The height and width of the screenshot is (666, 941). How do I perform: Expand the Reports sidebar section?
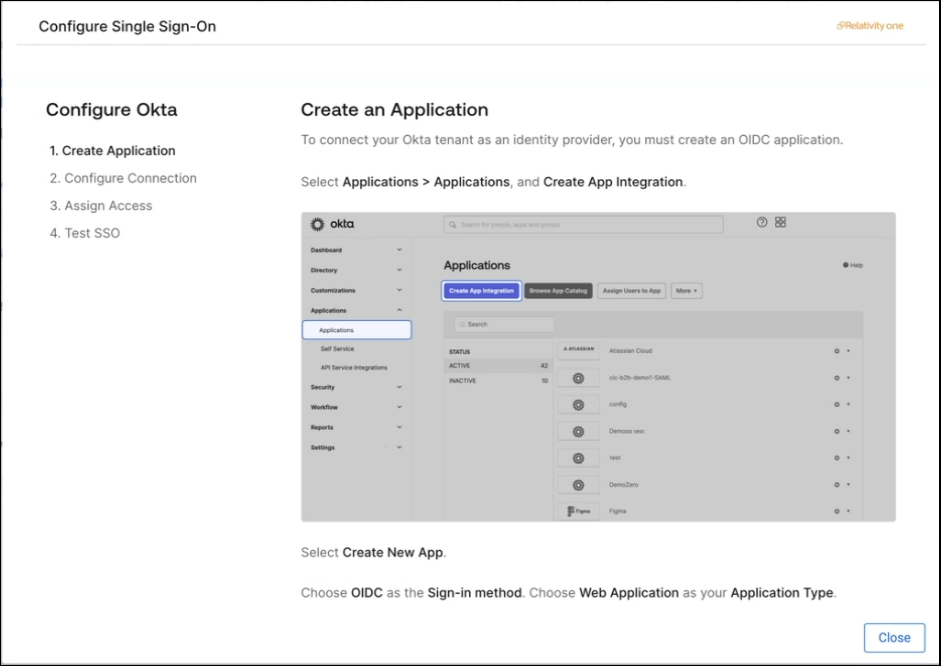coord(399,427)
